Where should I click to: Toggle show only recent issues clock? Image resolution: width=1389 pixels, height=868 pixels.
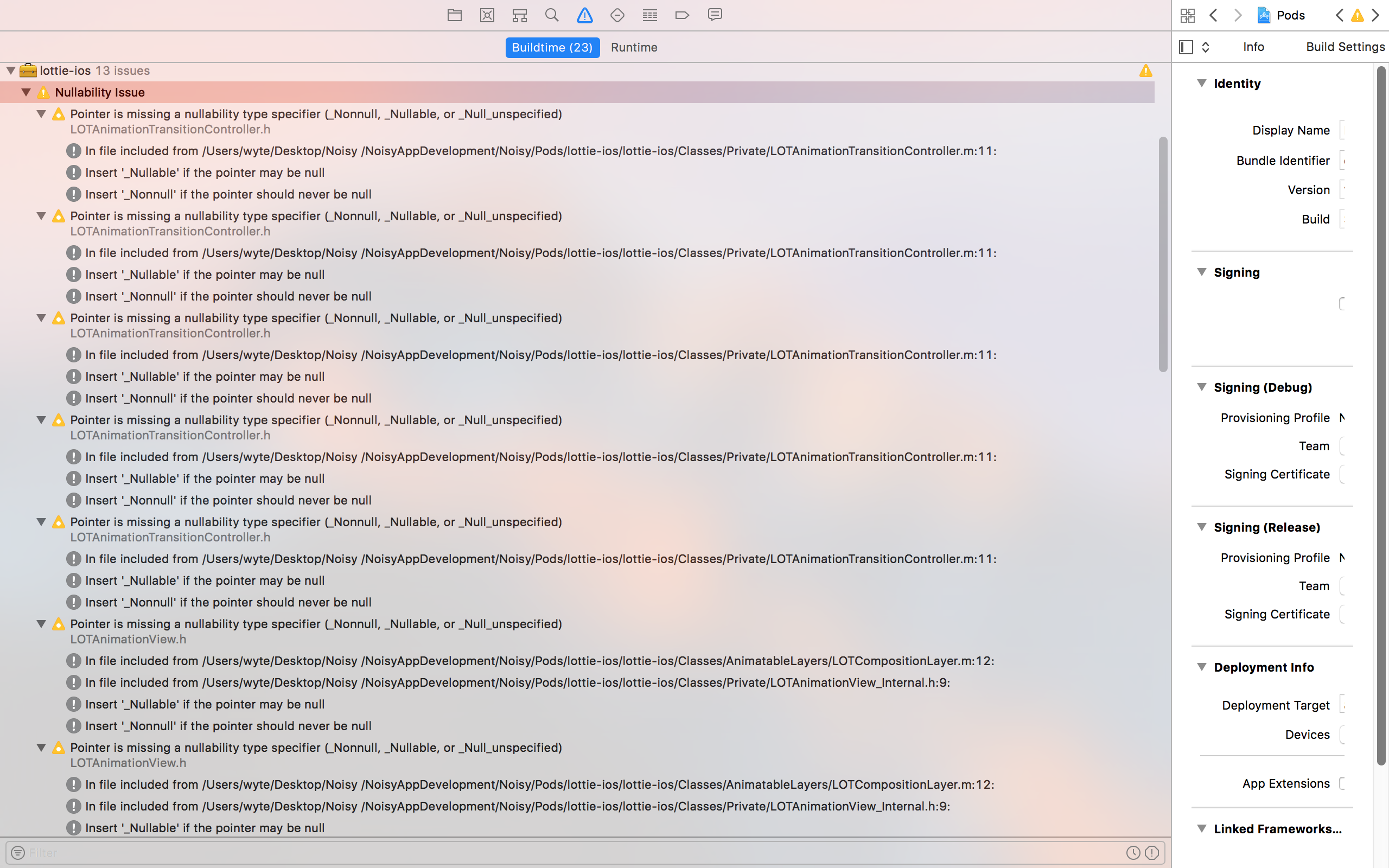point(1133,852)
